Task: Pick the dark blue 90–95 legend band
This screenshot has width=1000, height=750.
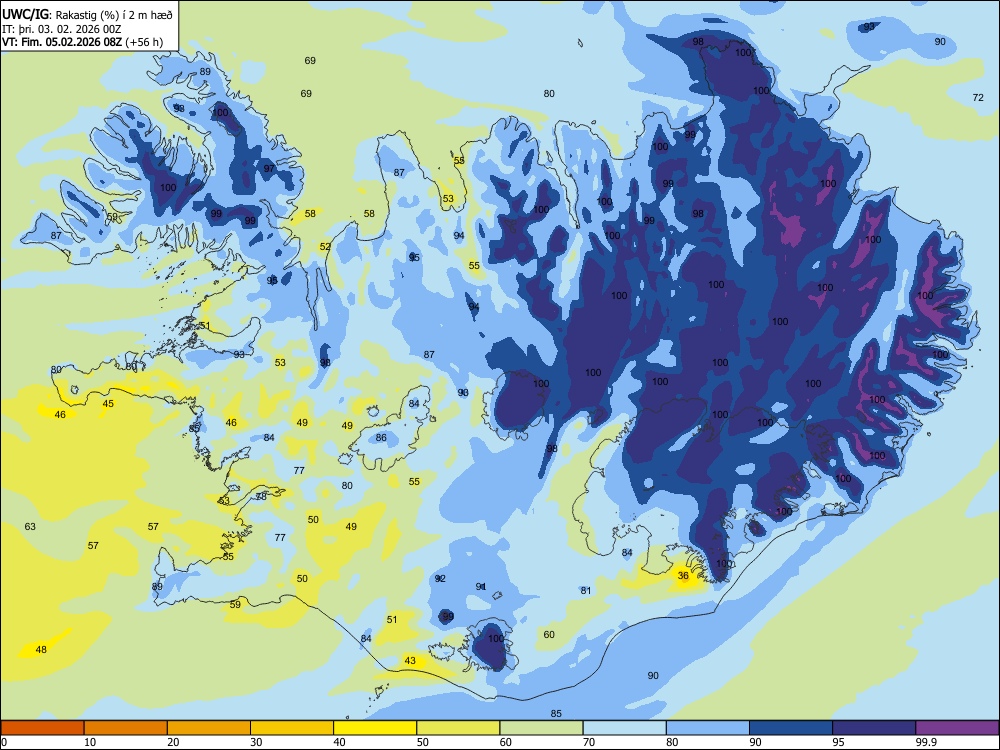Action: click(791, 728)
